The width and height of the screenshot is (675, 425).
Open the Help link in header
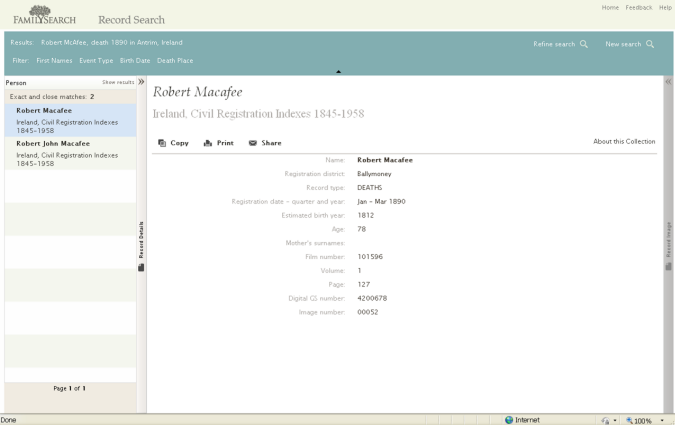pyautogui.click(x=665, y=7)
